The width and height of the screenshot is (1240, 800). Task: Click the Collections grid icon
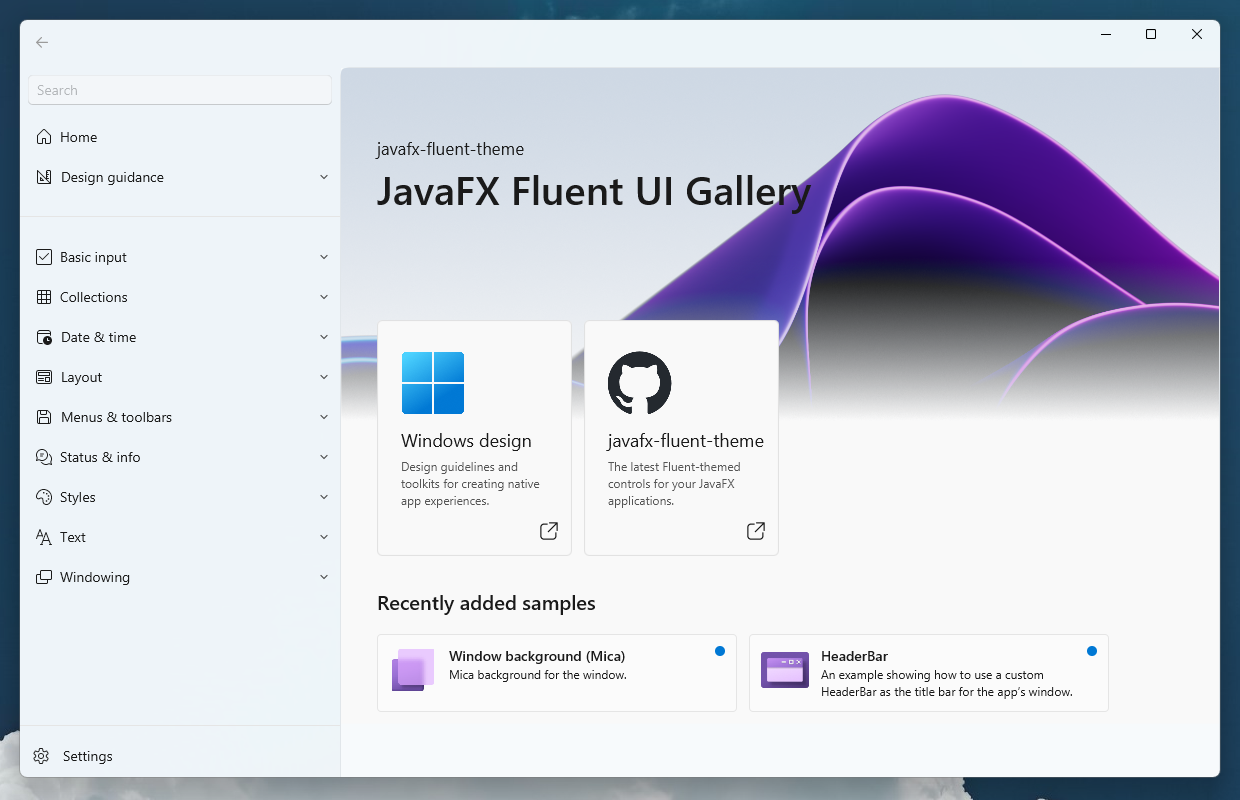(44, 297)
